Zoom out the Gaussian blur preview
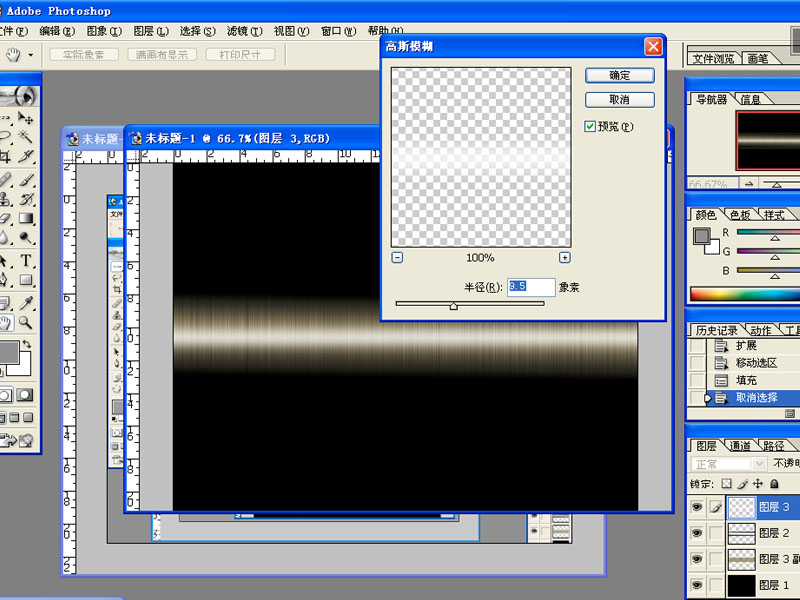The height and width of the screenshot is (600, 800). (x=397, y=258)
